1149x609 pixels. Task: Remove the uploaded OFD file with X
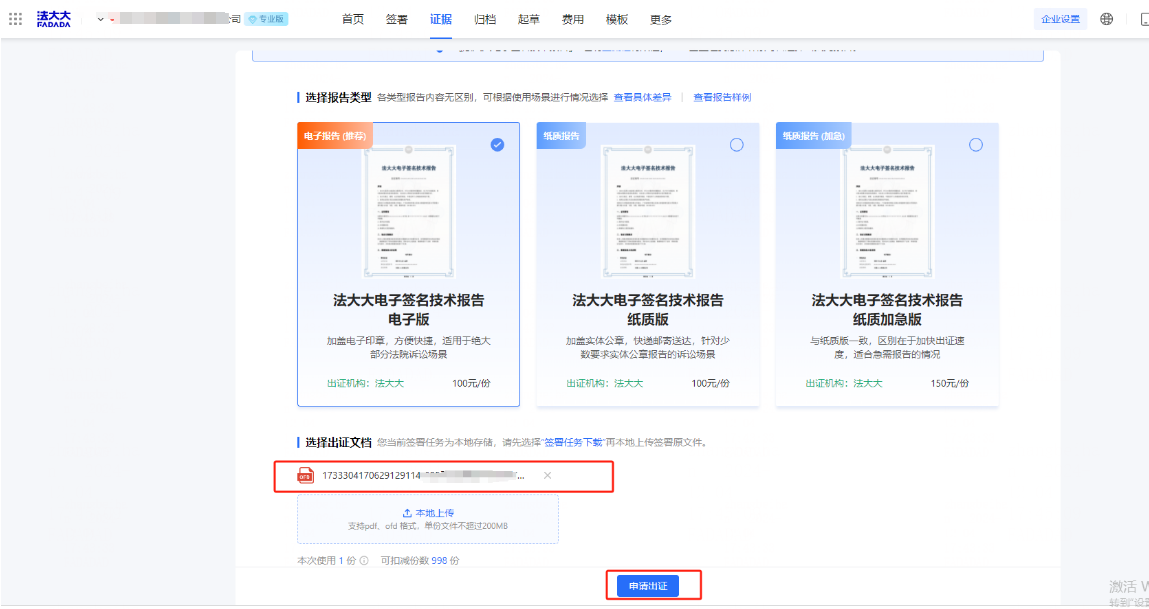click(x=547, y=476)
